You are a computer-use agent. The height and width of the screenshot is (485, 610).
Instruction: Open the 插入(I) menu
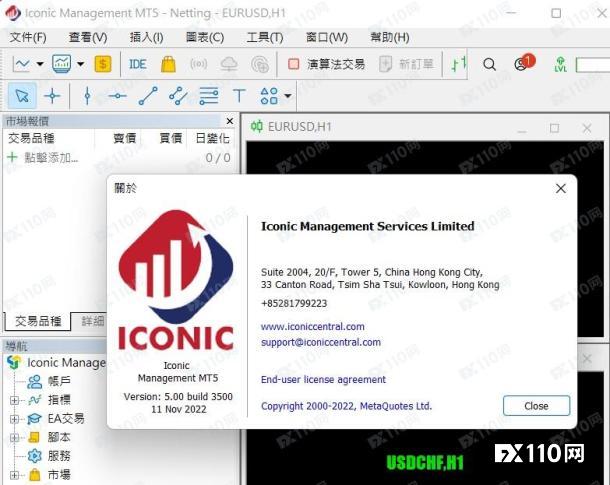tap(146, 37)
